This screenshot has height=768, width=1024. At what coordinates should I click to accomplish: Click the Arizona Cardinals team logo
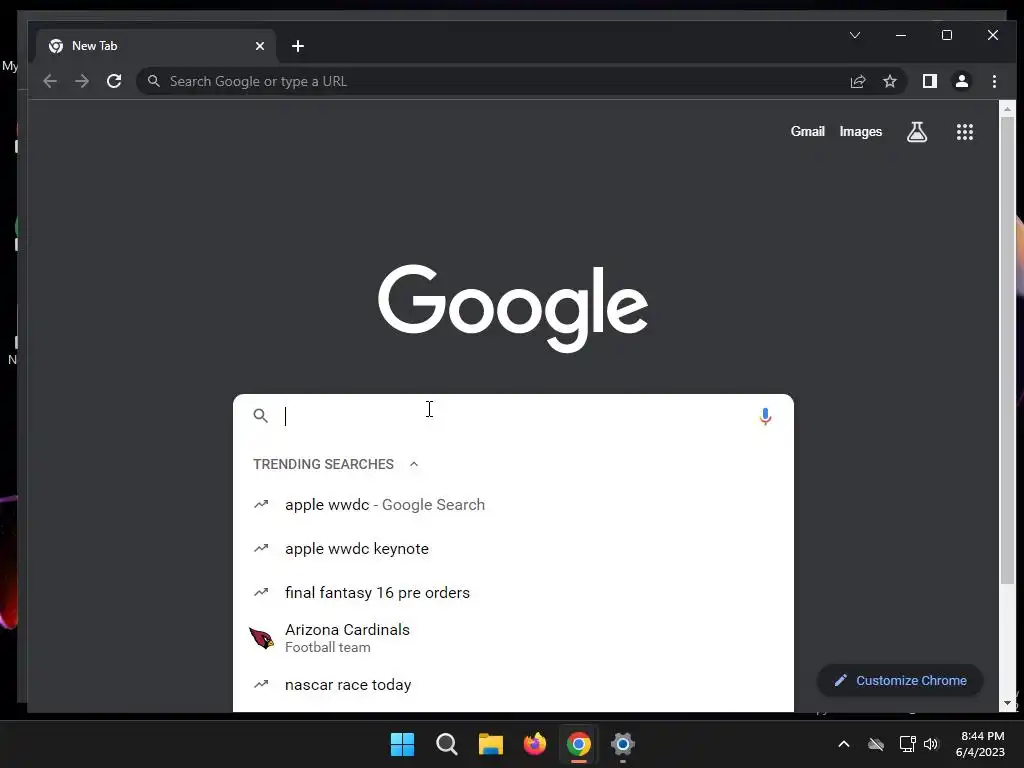pos(262,638)
